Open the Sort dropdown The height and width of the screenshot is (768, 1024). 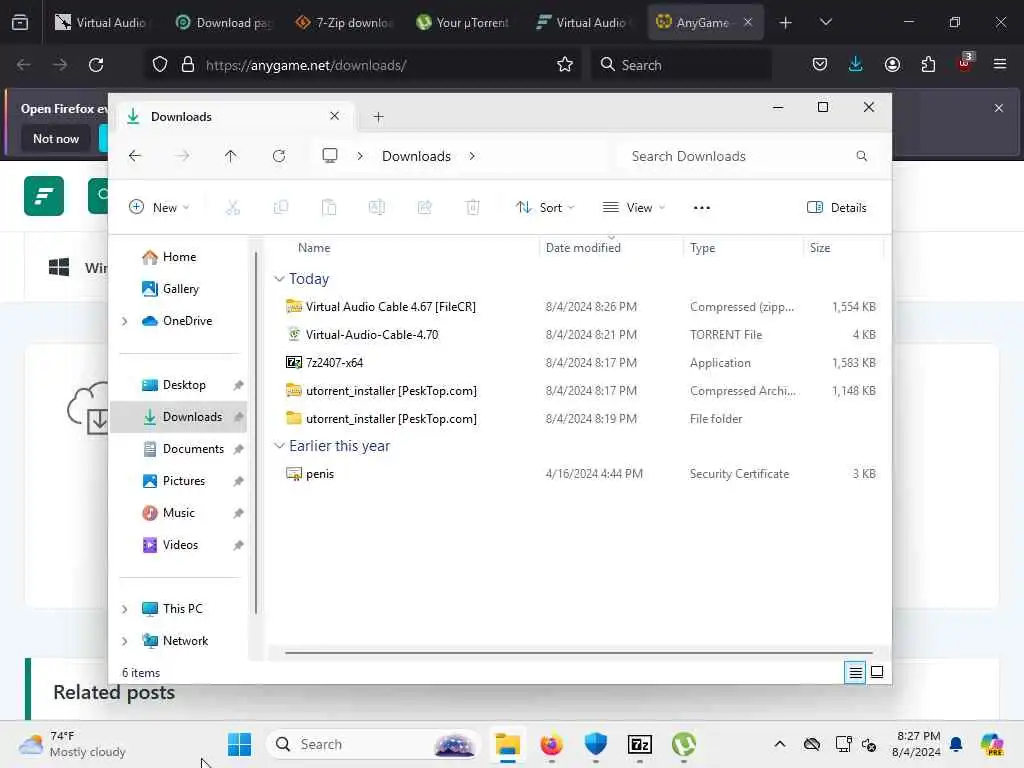click(x=545, y=208)
